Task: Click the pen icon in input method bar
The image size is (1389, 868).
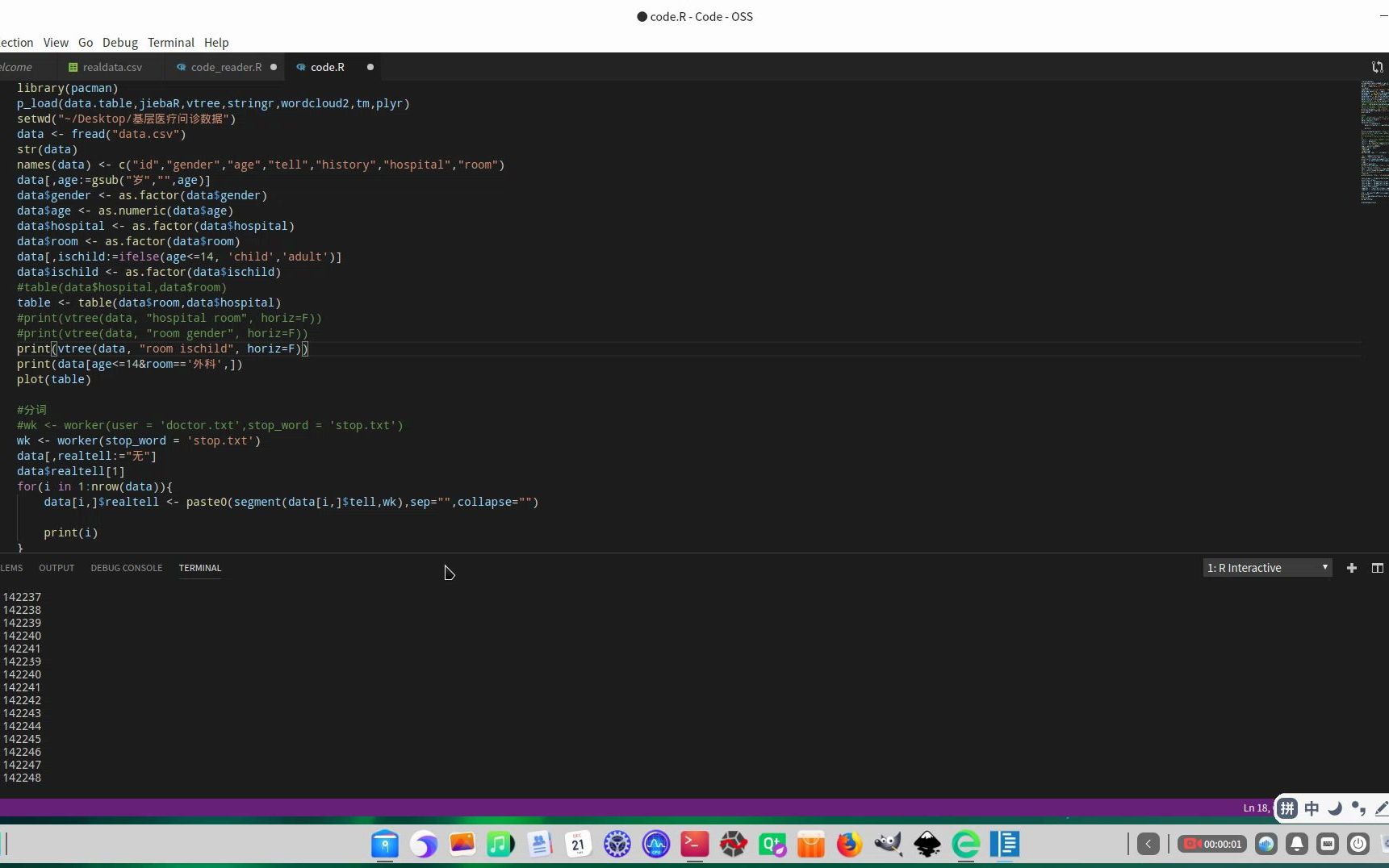Action: click(1381, 808)
